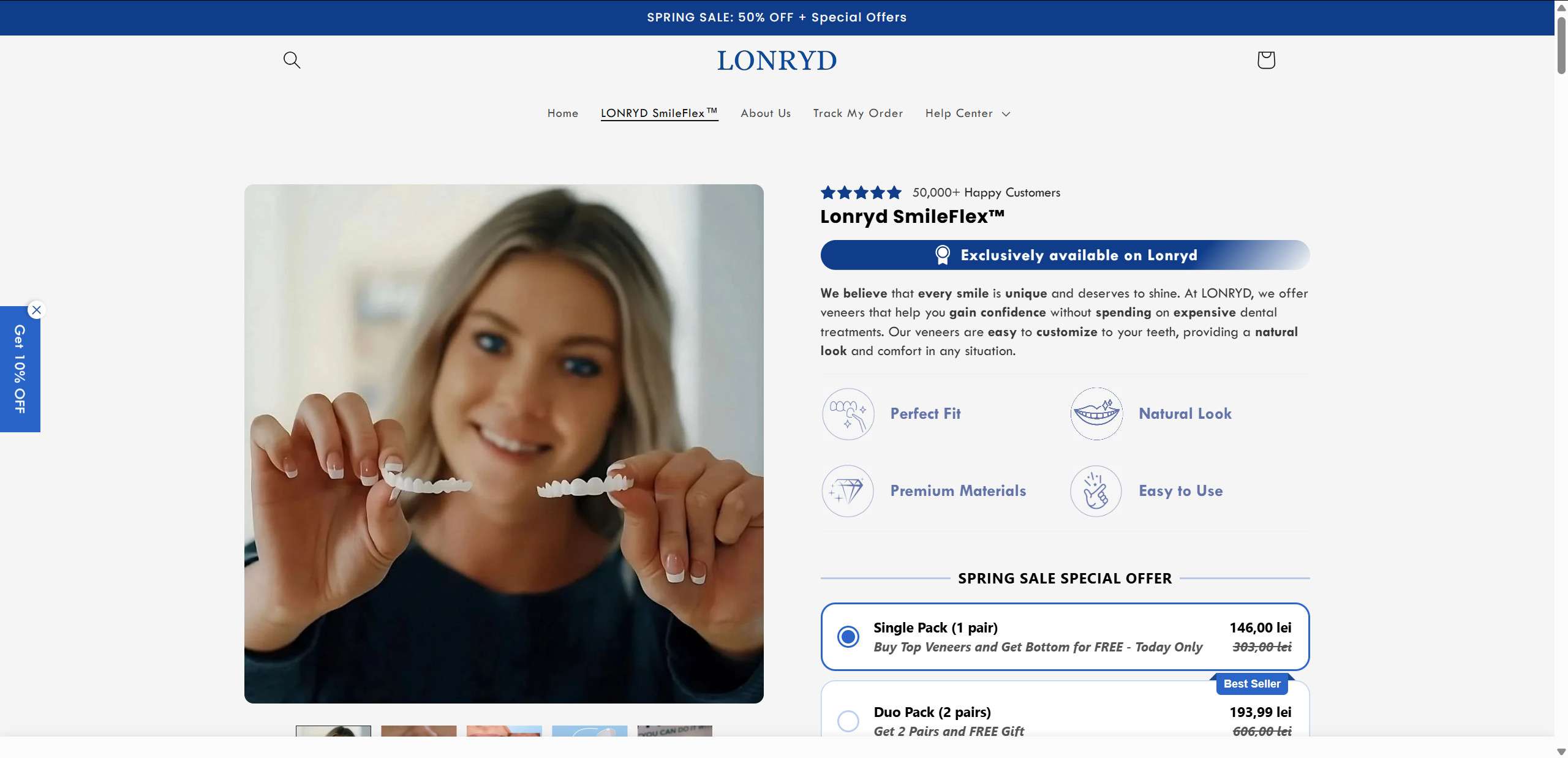
Task: Go to the Home menu item
Action: pos(562,113)
